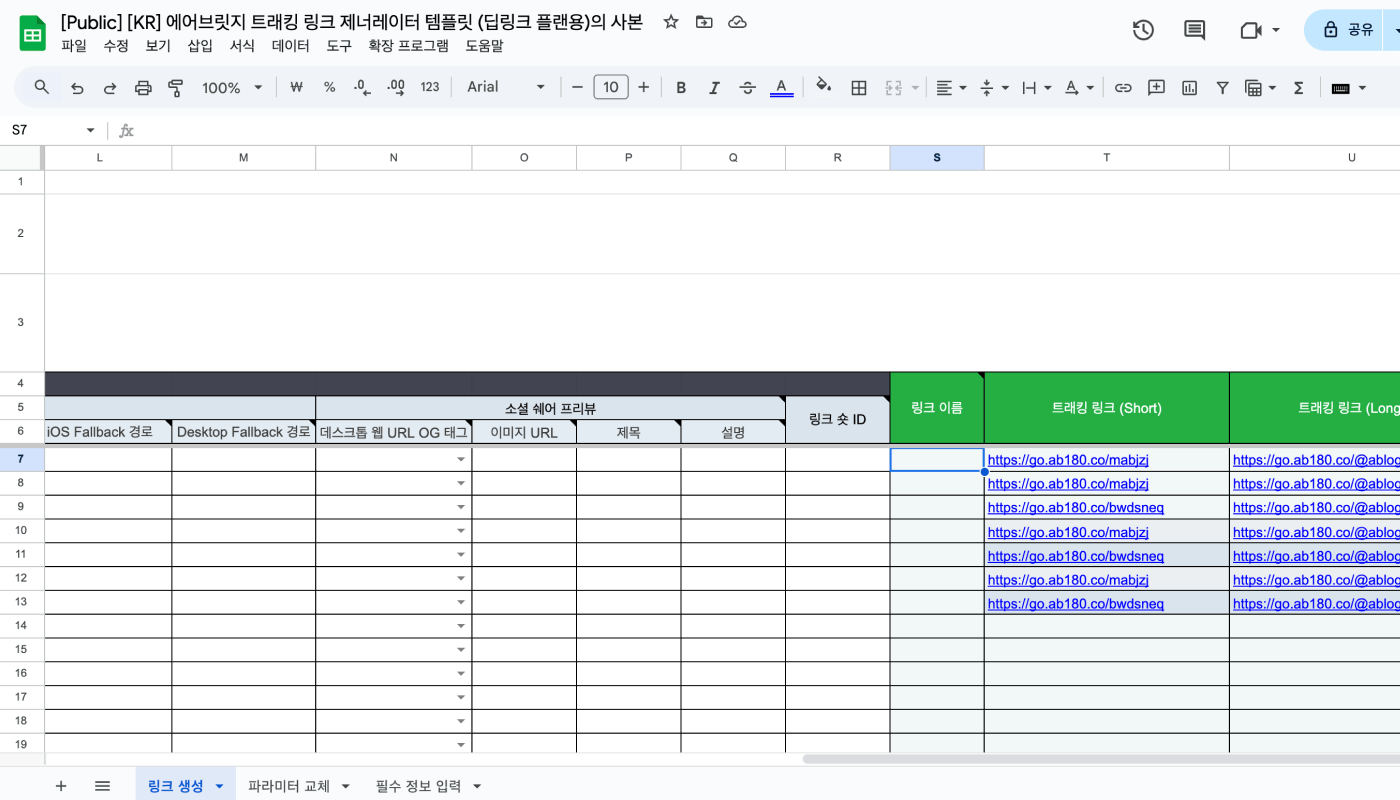
Task: Format as percent
Action: point(329,87)
